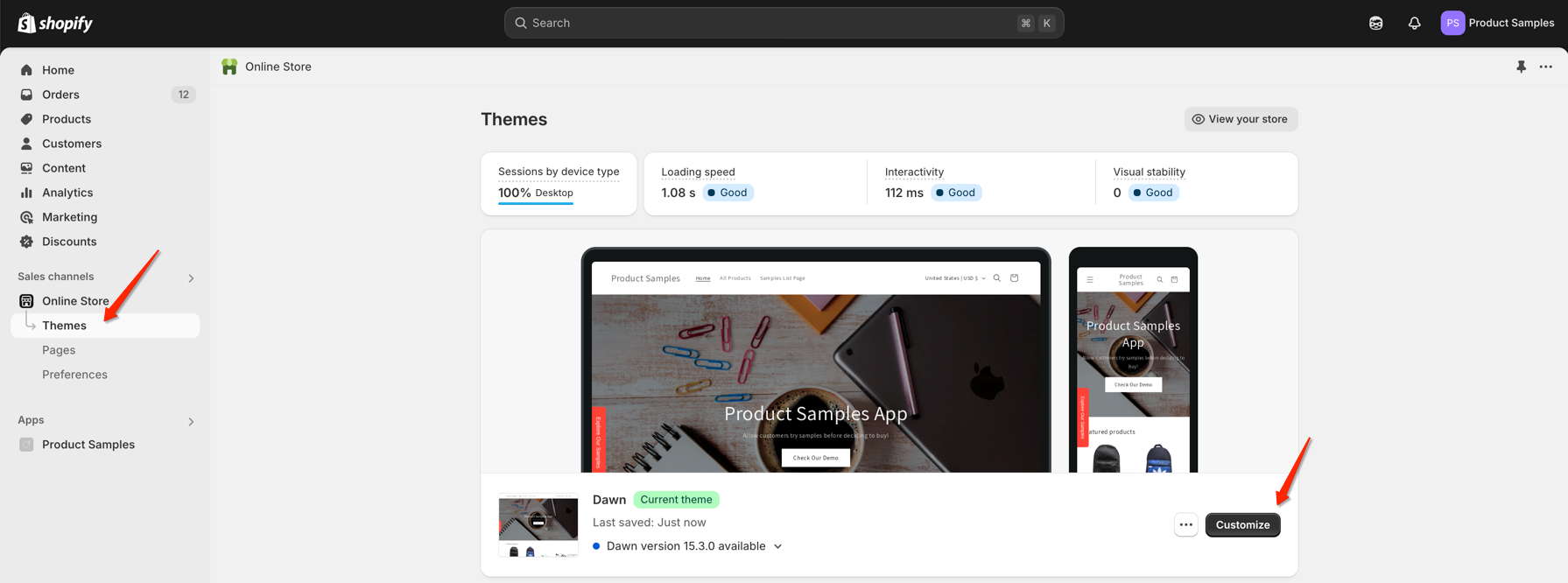This screenshot has width=1568, height=583.
Task: Click the Sessions by device type label
Action: (x=559, y=172)
